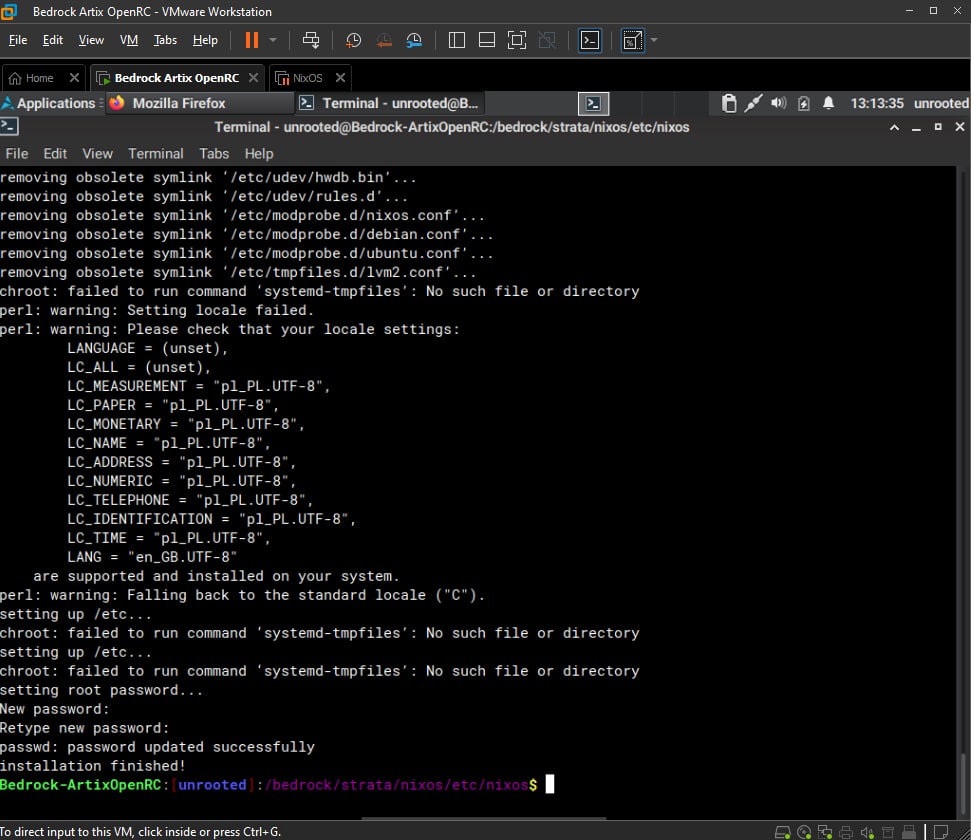Open the terminal window menu icon
971x840 pixels.
pos(9,126)
